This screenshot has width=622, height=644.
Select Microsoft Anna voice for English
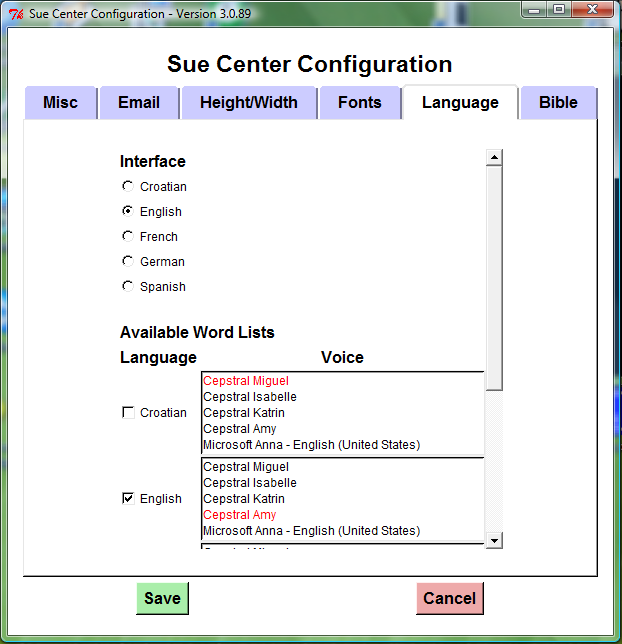point(311,531)
